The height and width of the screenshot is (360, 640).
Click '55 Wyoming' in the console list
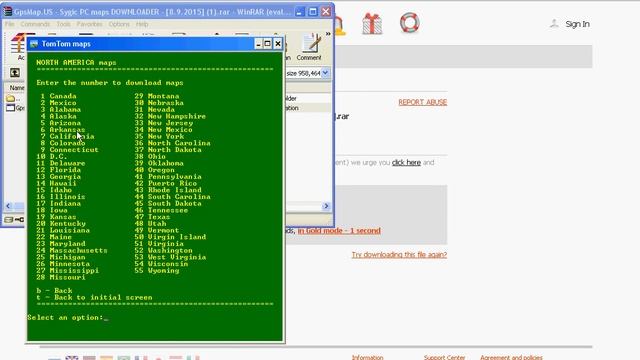tap(157, 271)
